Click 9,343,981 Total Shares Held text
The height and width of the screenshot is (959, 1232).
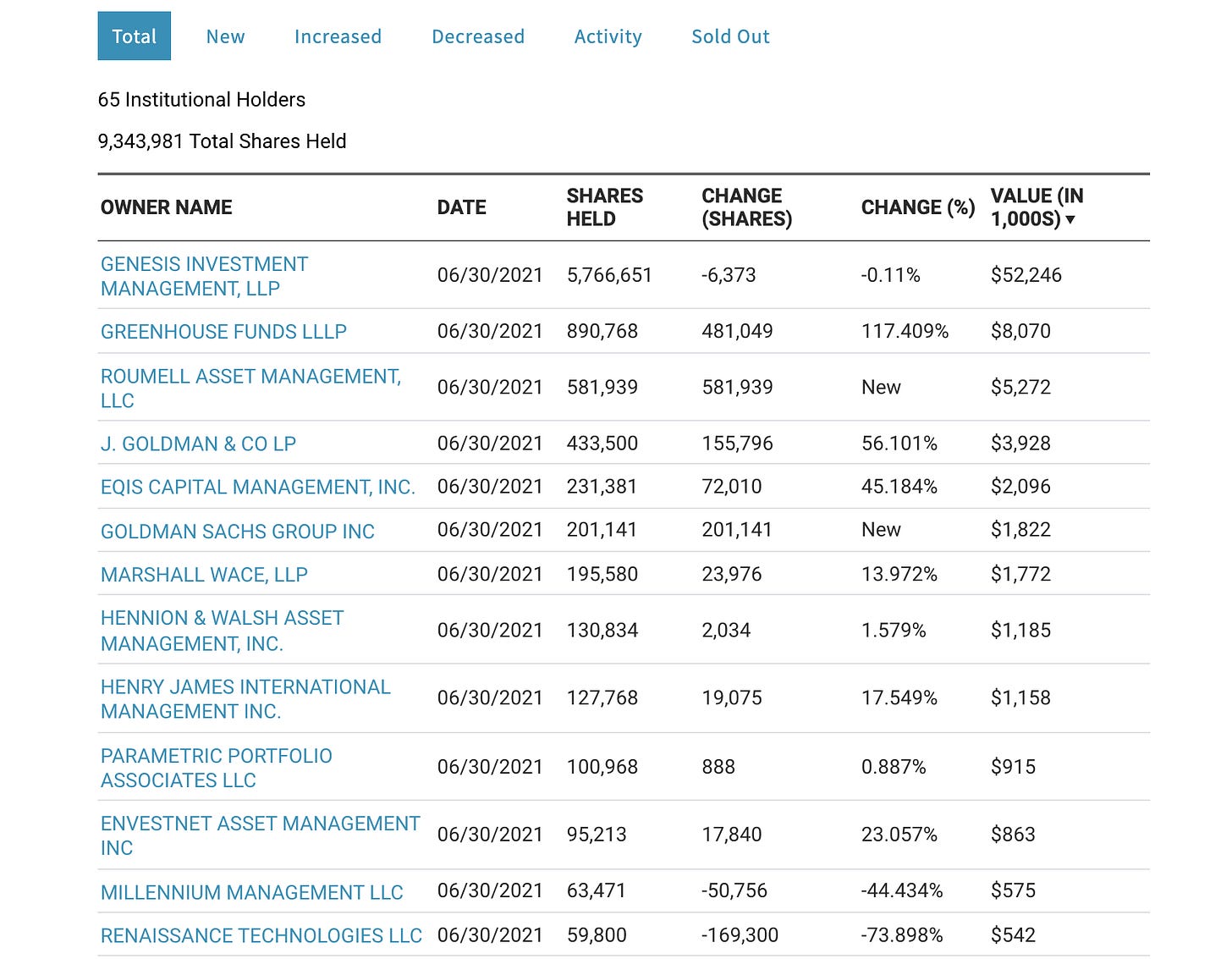[222, 141]
